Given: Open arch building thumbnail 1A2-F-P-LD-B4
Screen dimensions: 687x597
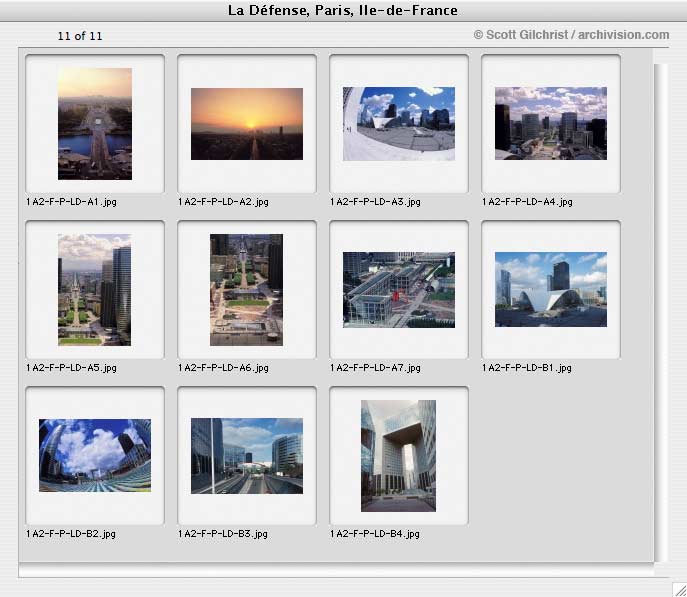Looking at the screenshot, I should point(398,456).
